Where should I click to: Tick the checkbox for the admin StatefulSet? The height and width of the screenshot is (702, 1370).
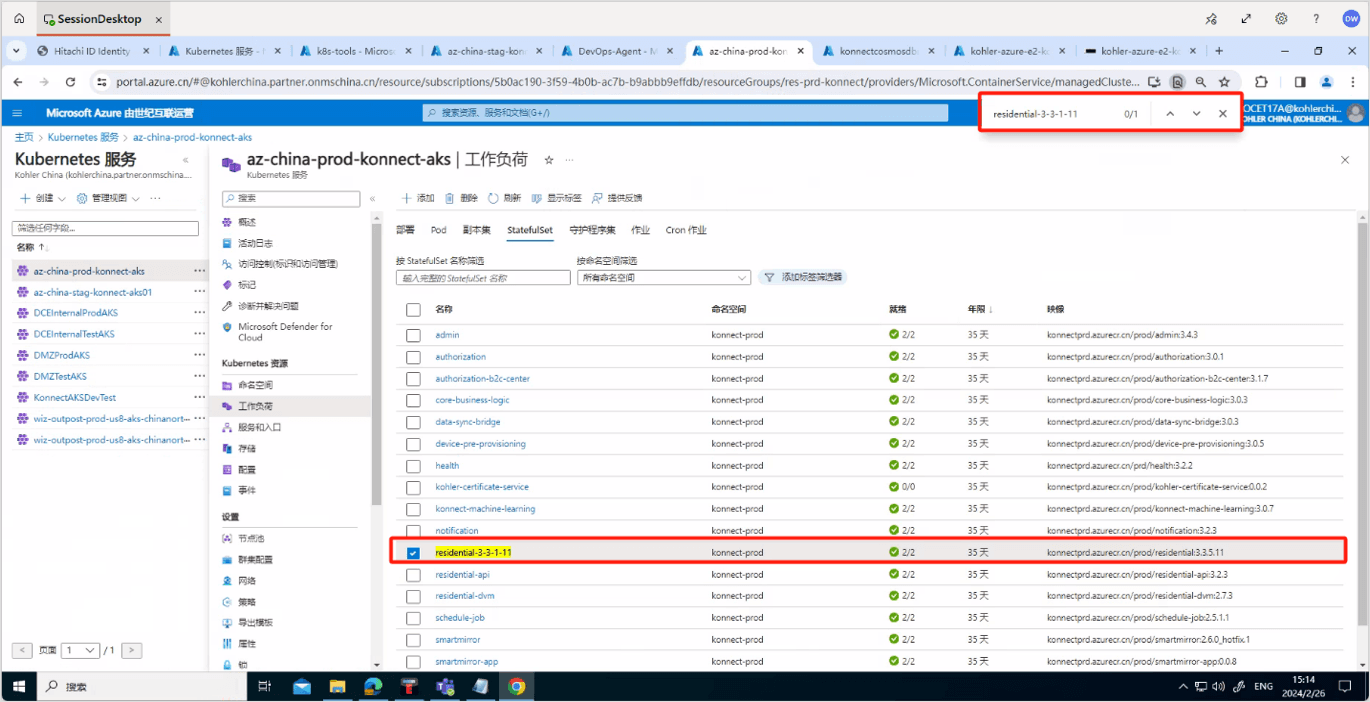(413, 335)
